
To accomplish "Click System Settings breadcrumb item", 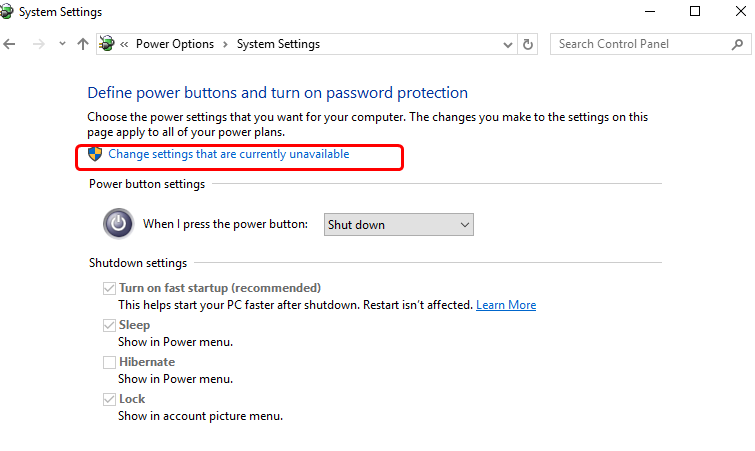I will (x=278, y=44).
